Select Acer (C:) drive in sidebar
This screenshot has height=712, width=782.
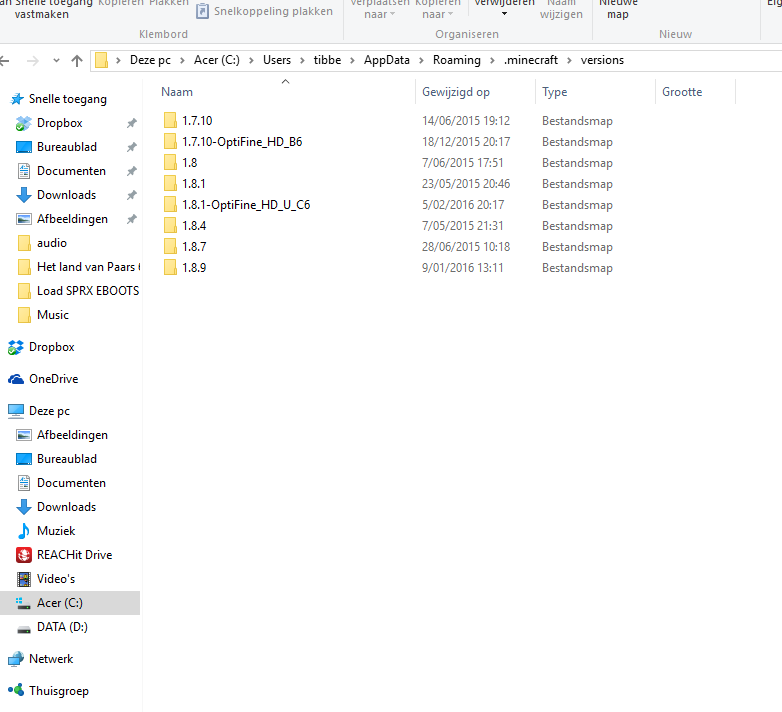point(70,603)
